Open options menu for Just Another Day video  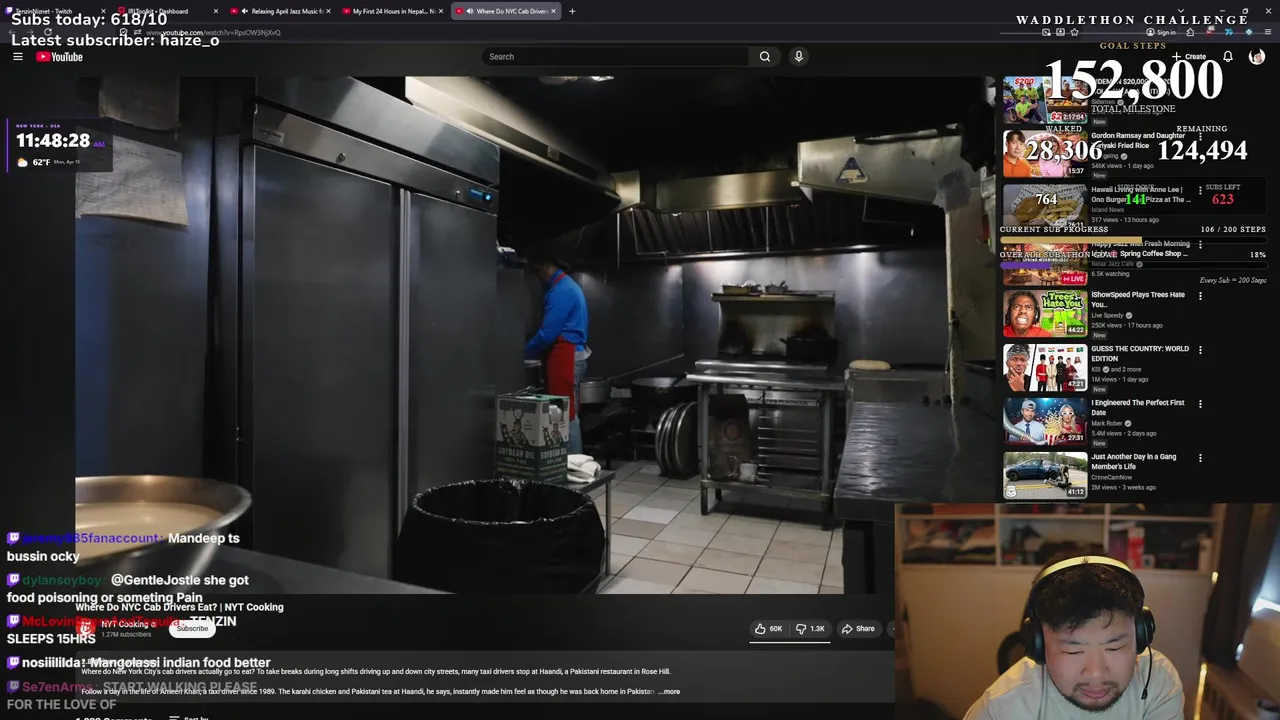point(1200,458)
